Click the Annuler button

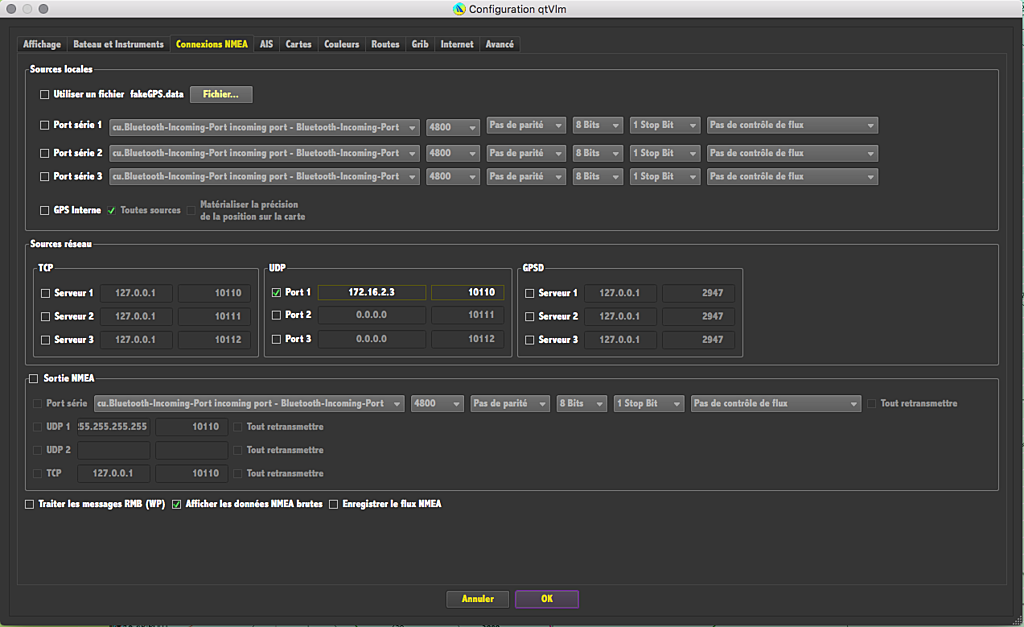(x=477, y=599)
